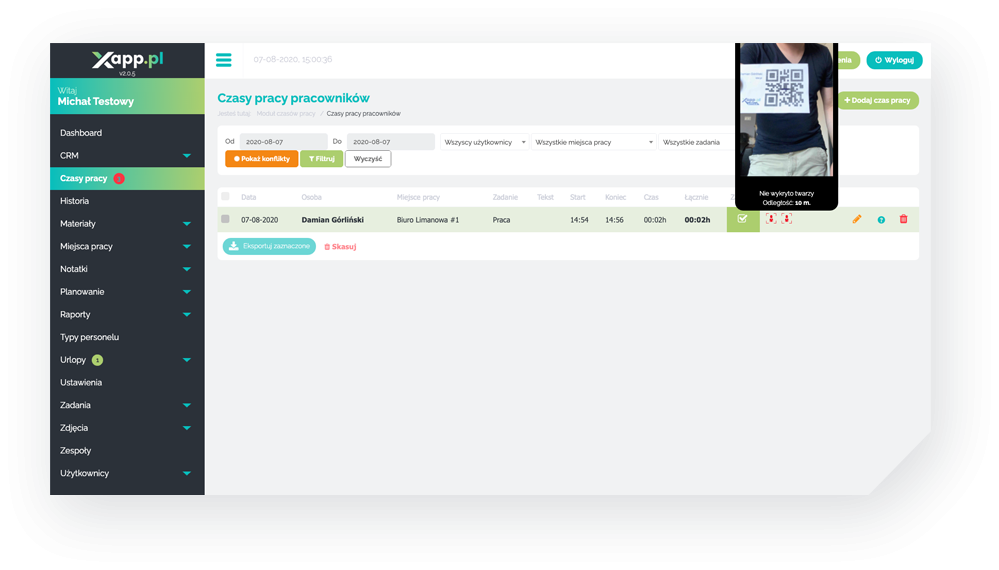
Task: Click the Od date field
Action: pyautogui.click(x=284, y=142)
